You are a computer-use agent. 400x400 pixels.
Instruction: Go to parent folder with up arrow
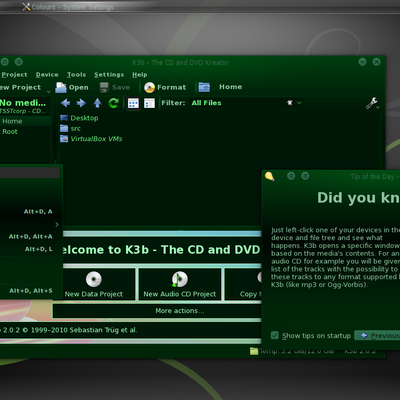[97, 103]
